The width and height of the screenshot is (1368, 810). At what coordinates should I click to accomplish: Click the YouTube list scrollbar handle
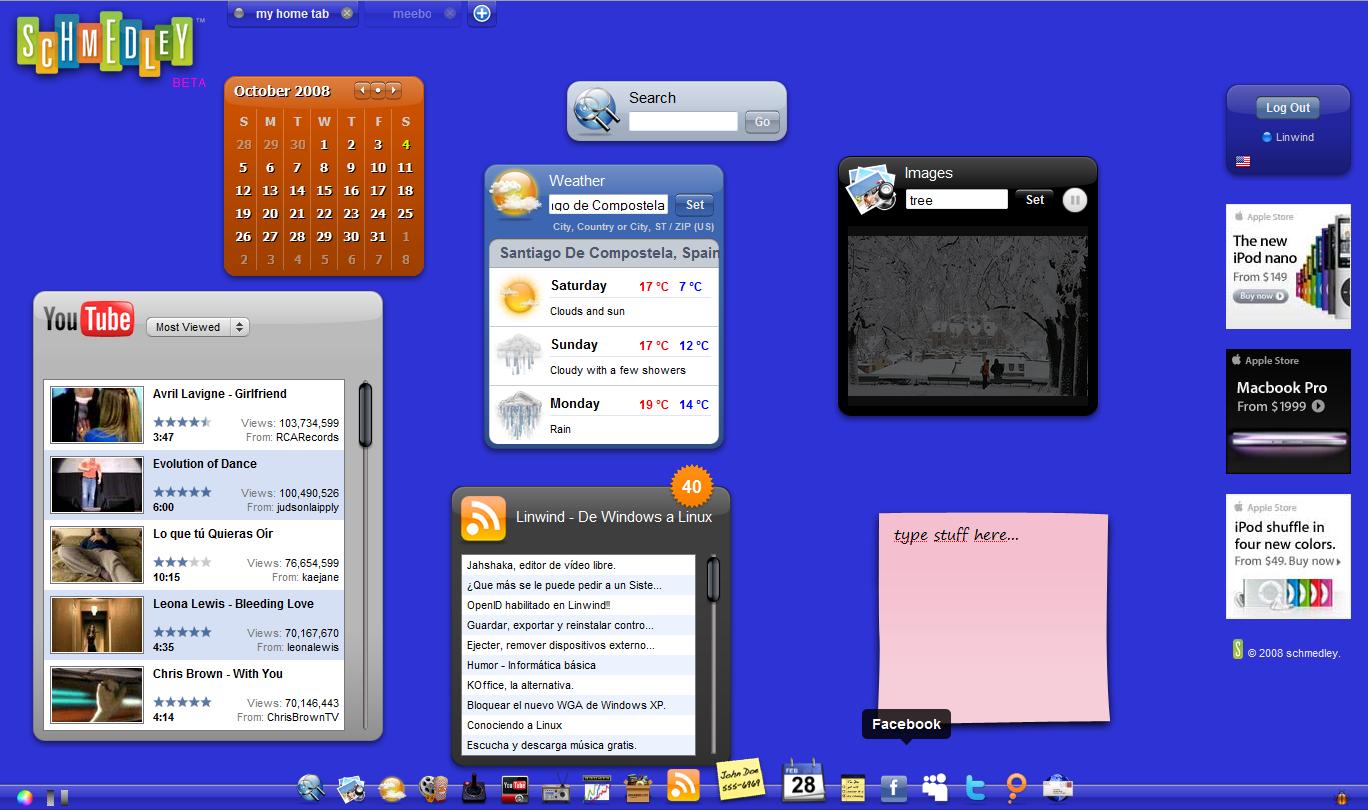point(365,414)
